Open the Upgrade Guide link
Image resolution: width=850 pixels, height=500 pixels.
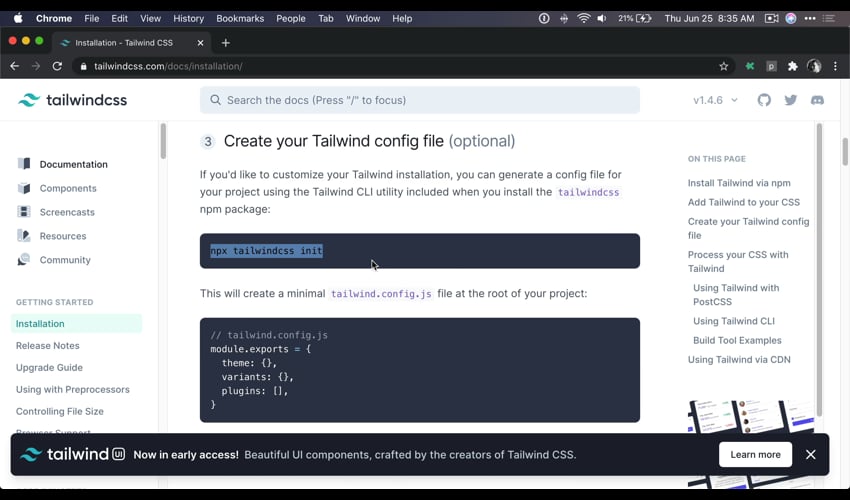point(49,367)
